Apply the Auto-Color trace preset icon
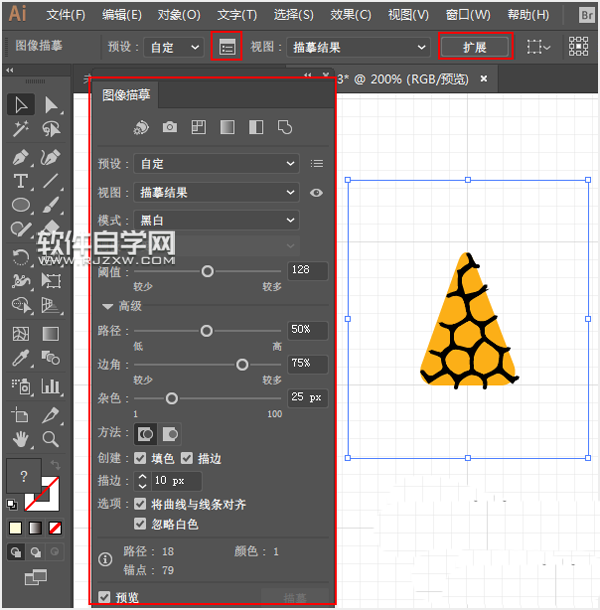The image size is (600, 610). [141, 127]
